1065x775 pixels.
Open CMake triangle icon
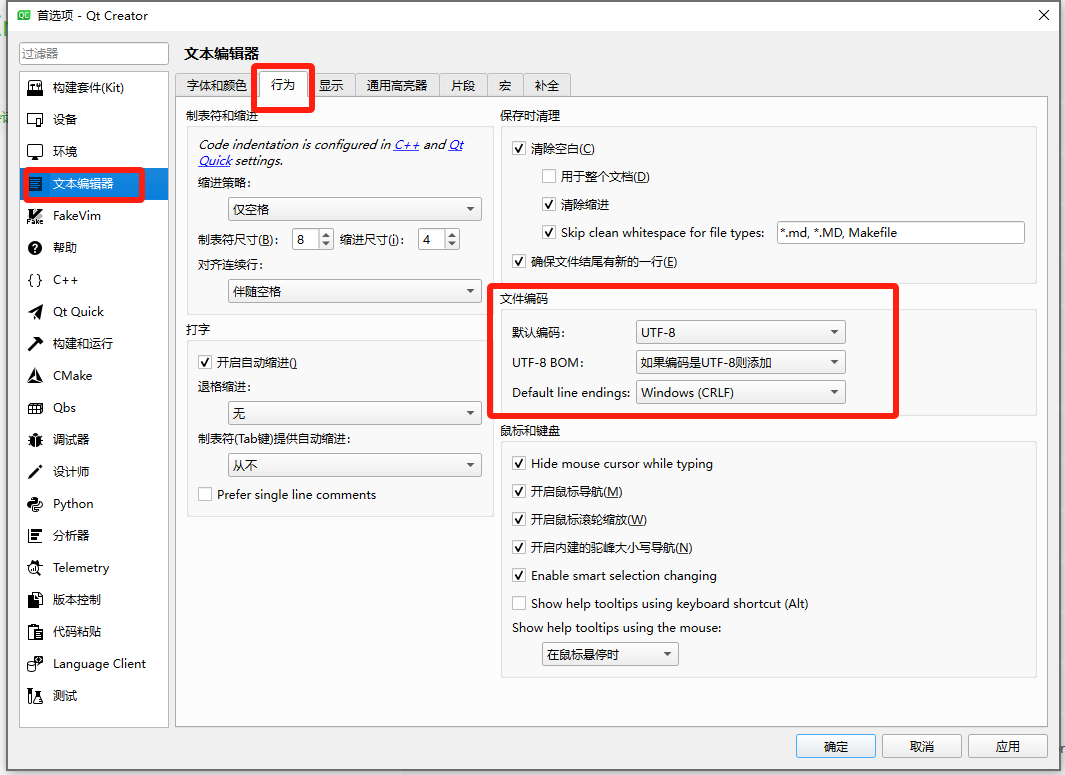pyautogui.click(x=35, y=376)
